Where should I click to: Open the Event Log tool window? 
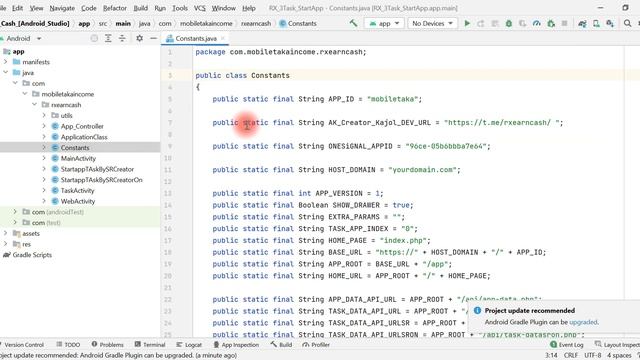pos(567,345)
